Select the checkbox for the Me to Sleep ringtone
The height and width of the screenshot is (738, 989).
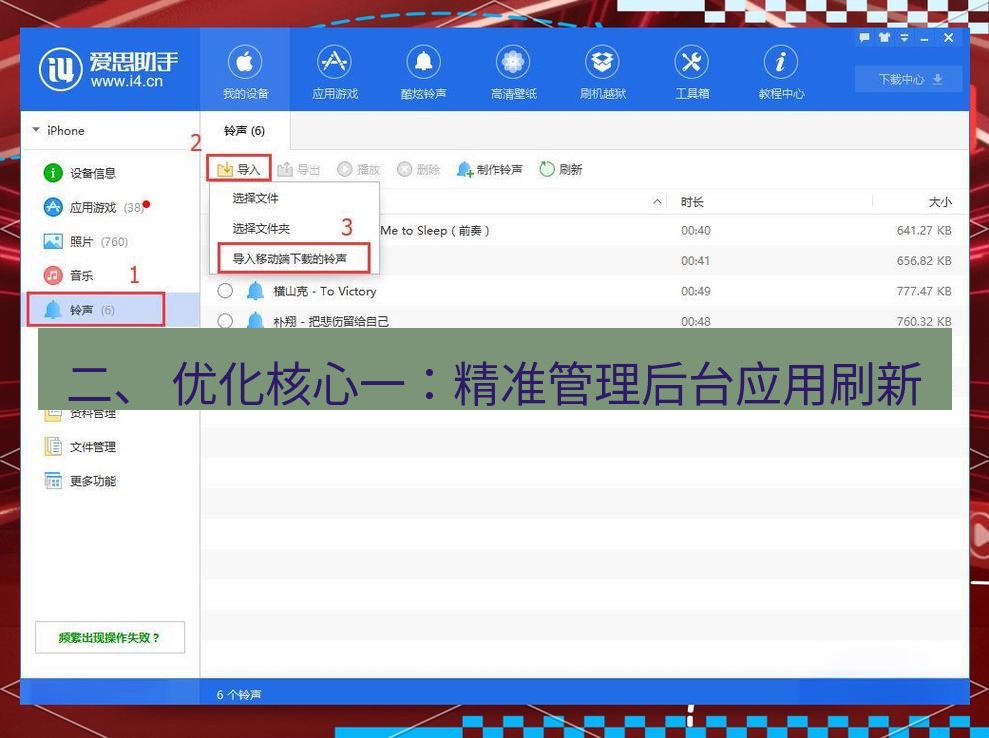pyautogui.click(x=226, y=230)
